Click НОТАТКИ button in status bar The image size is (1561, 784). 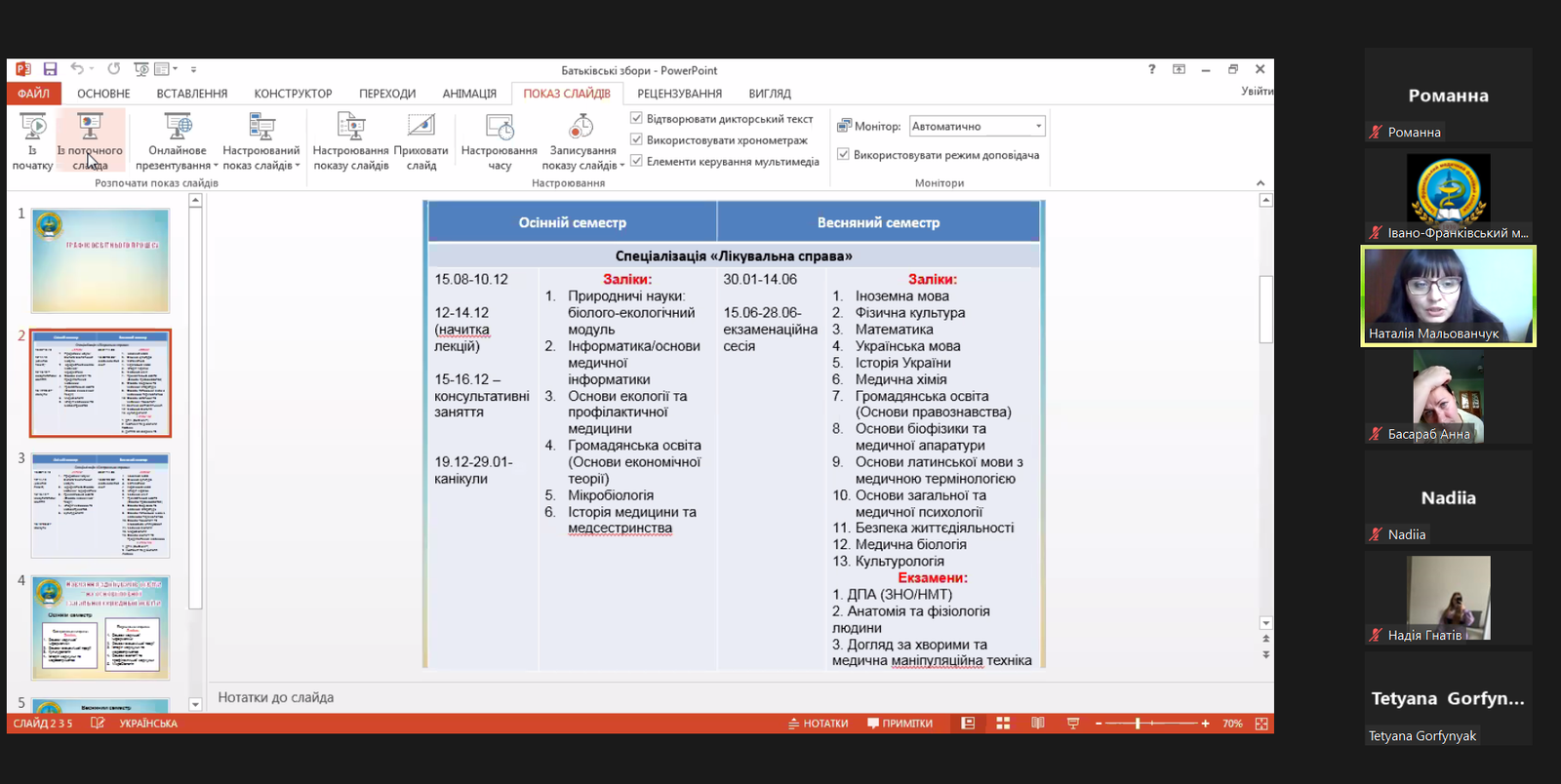tap(818, 724)
